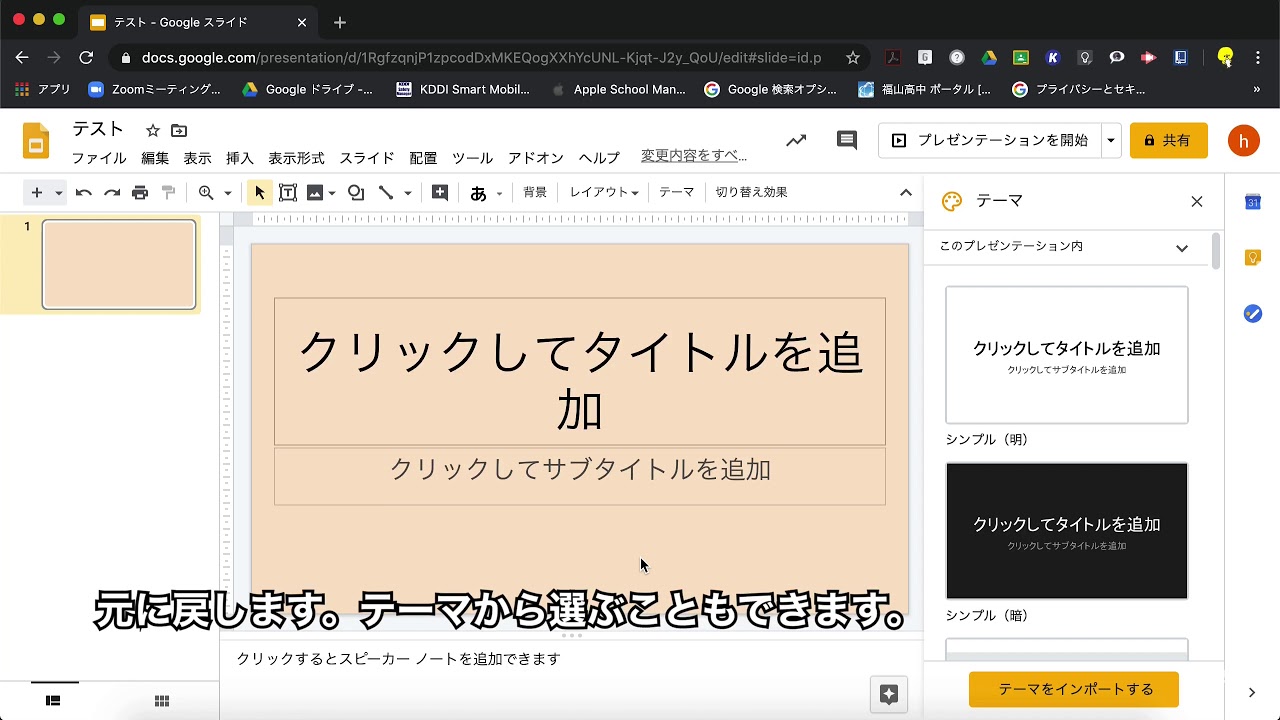Click the add comment icon in toolbar

[x=440, y=193]
